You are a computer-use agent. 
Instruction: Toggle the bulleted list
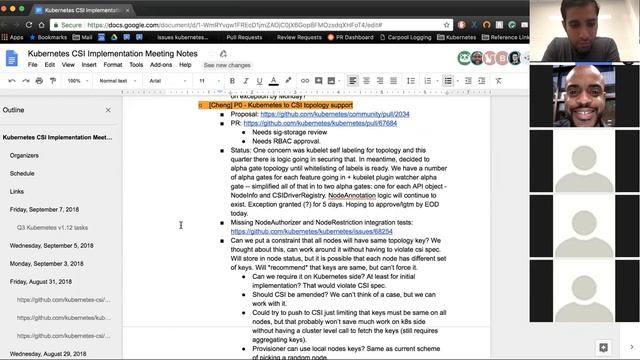(448, 81)
